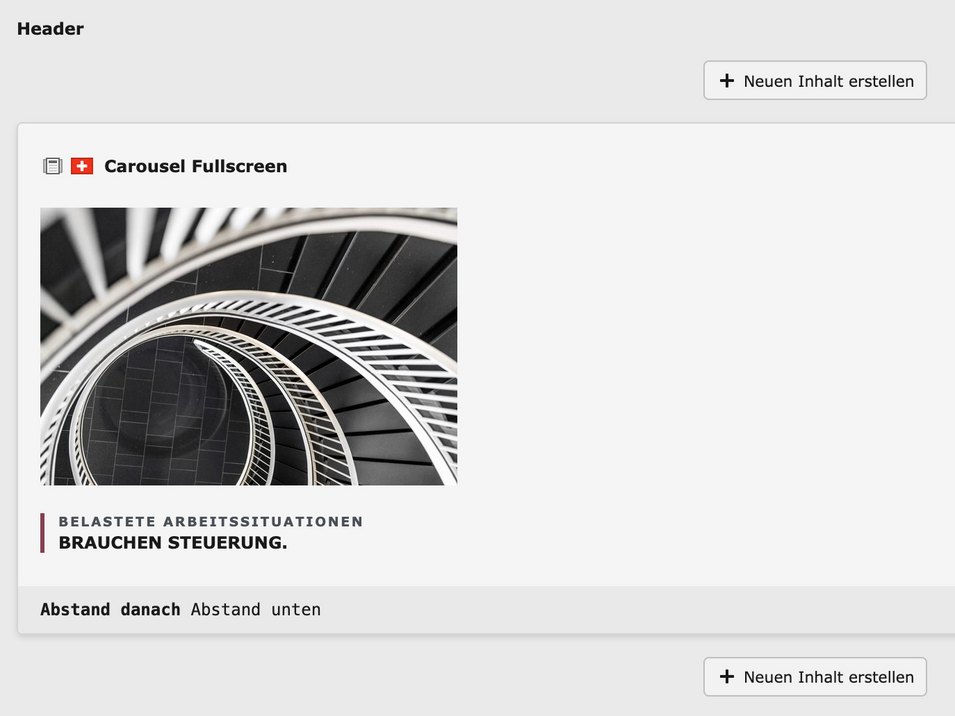The height and width of the screenshot is (716, 955).
Task: Open the "Carousel Fullscreen" element title
Action: (x=196, y=166)
